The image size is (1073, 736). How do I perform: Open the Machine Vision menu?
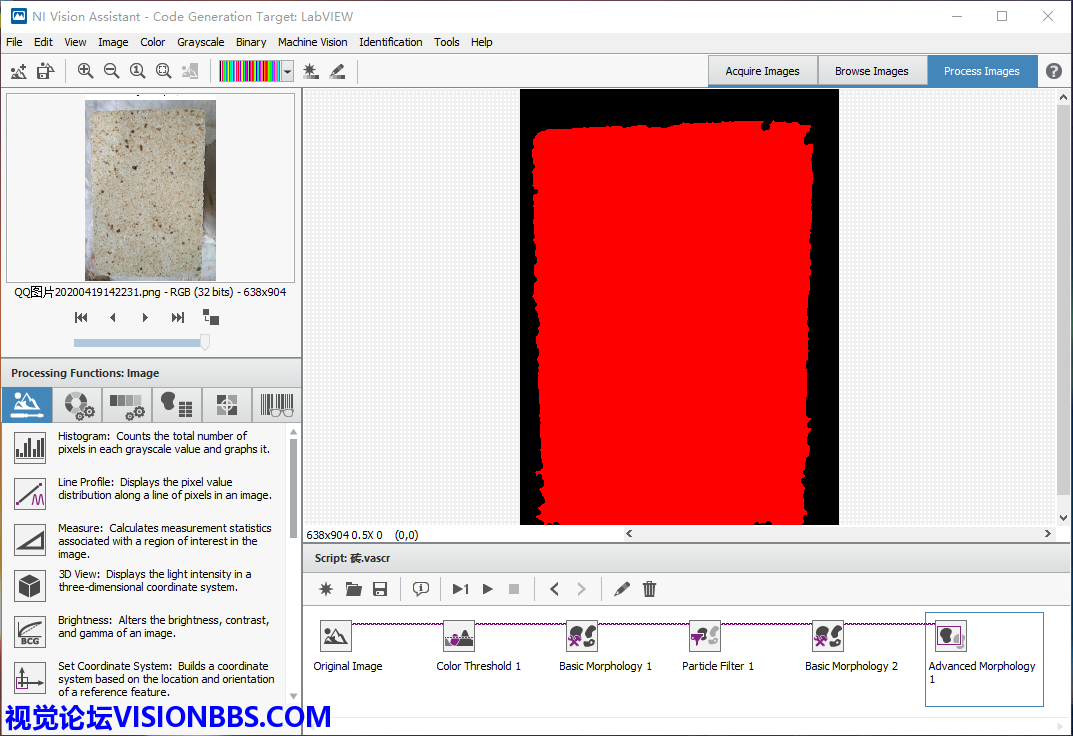pos(312,42)
